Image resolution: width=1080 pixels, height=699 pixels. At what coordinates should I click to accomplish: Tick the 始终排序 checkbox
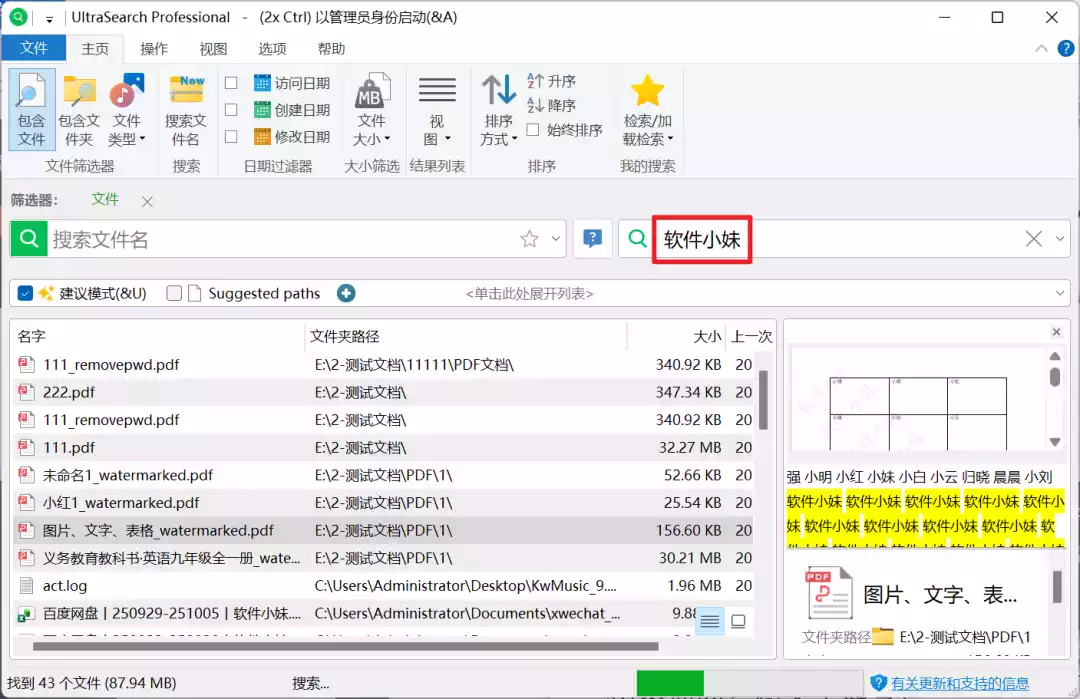tap(533, 130)
